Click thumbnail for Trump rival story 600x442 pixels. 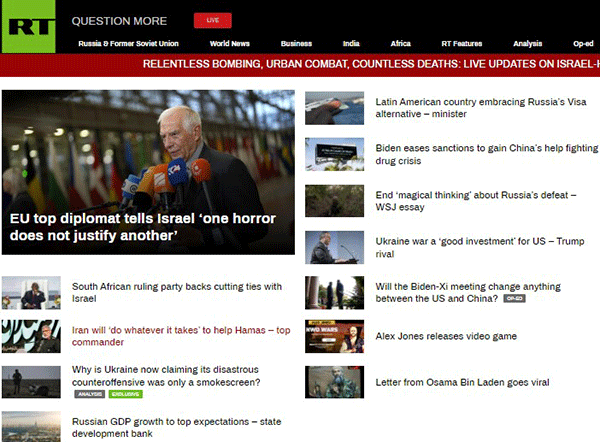pos(334,248)
